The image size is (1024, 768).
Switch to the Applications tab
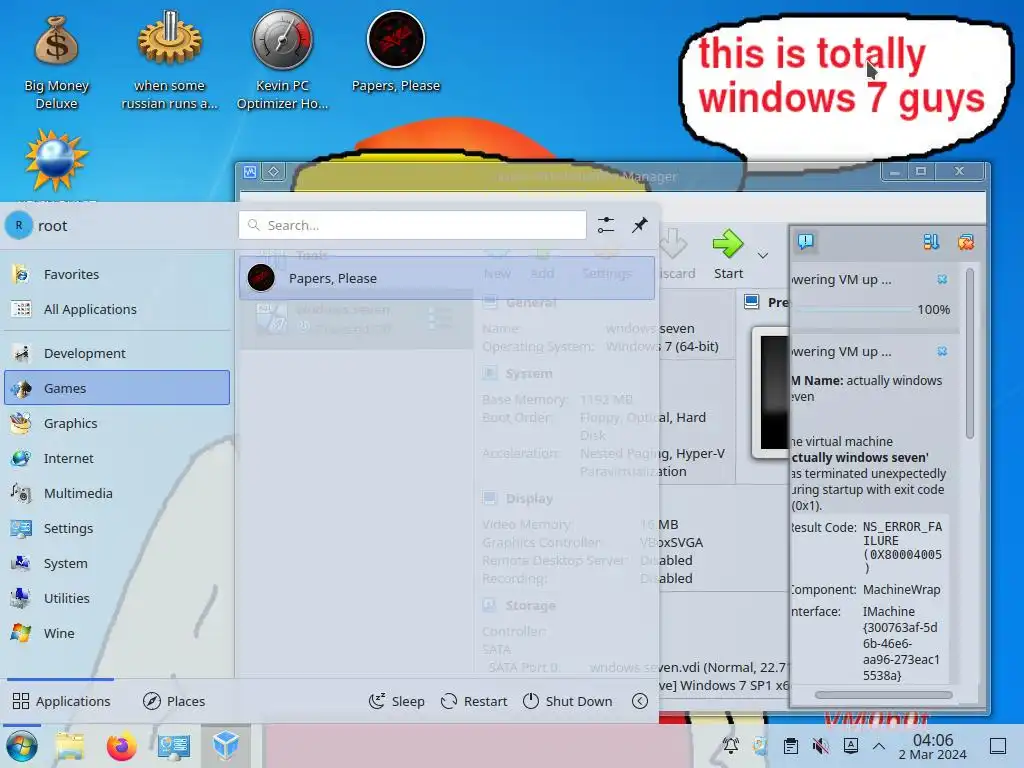click(x=61, y=701)
